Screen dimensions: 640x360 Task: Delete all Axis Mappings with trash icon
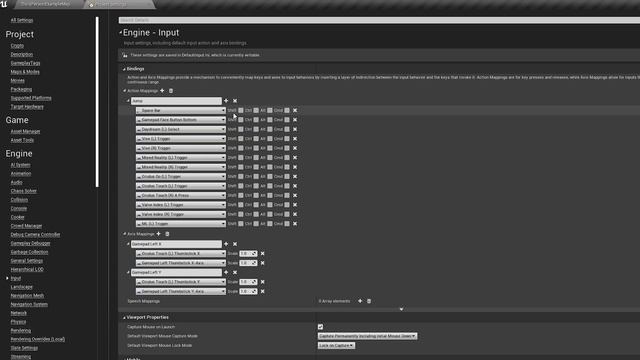[x=167, y=234]
